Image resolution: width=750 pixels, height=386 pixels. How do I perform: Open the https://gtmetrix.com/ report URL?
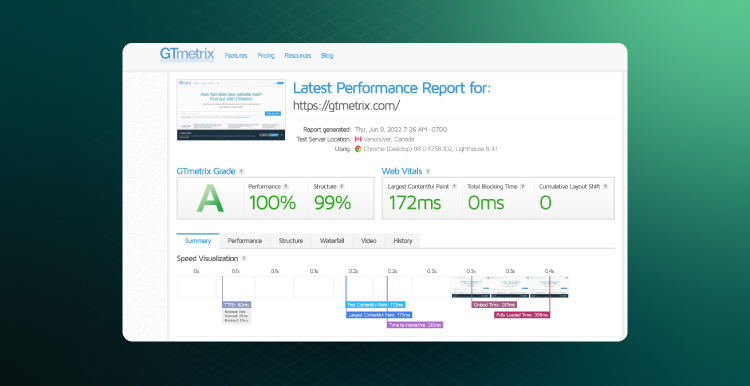[x=346, y=106]
